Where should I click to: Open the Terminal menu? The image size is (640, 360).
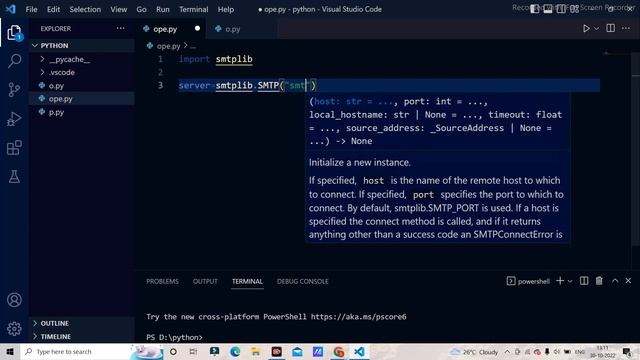193,9
